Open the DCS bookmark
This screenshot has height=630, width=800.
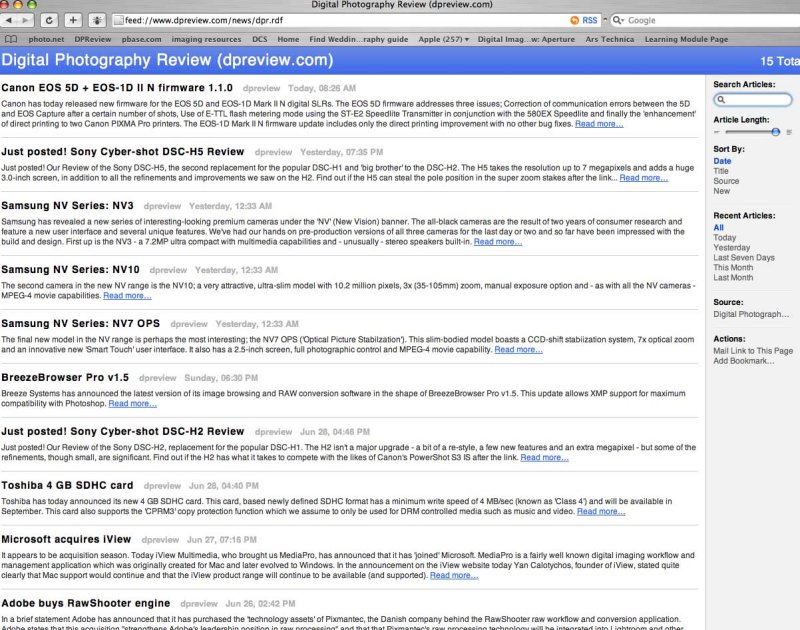point(260,39)
